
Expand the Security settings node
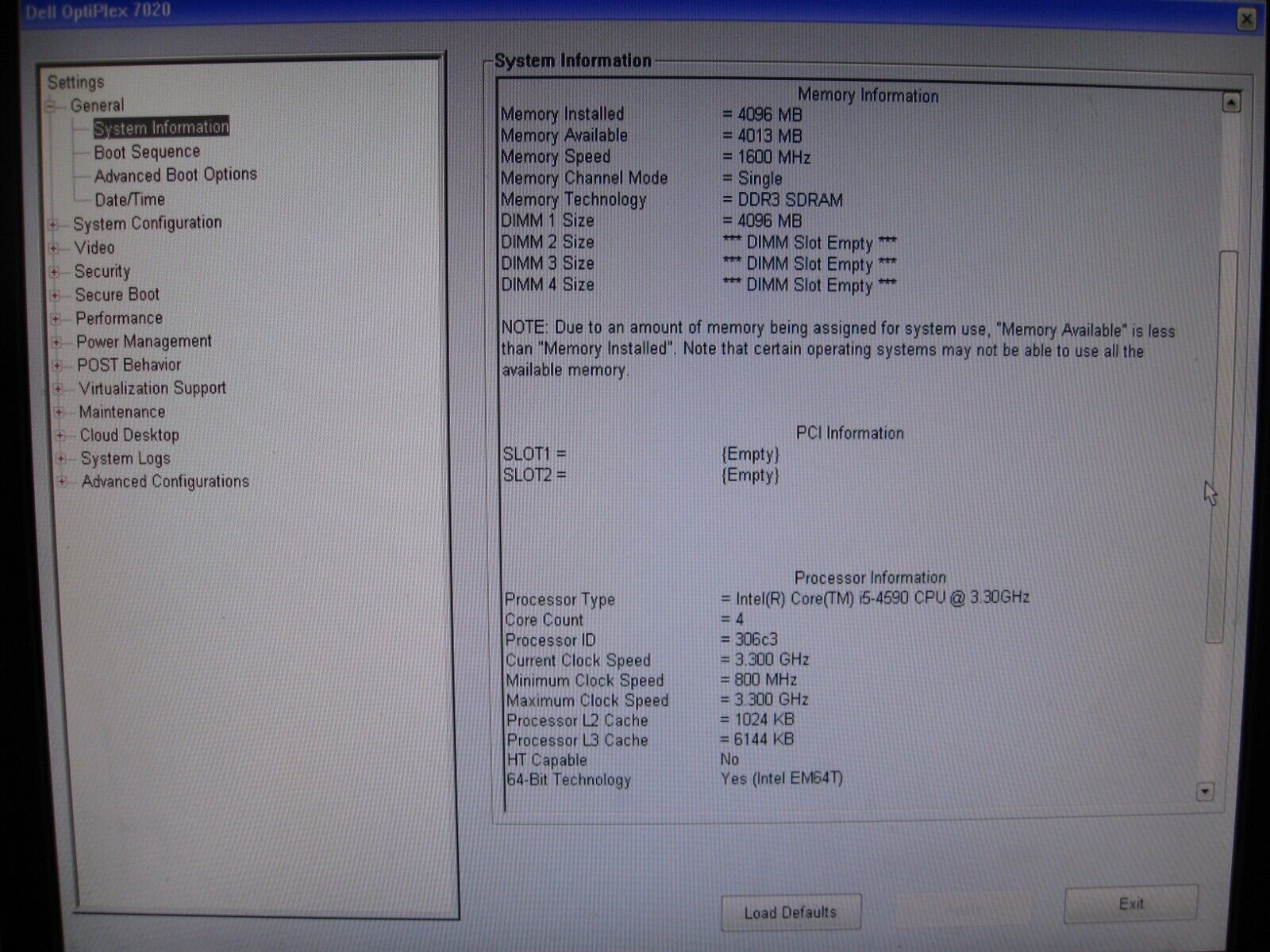55,272
